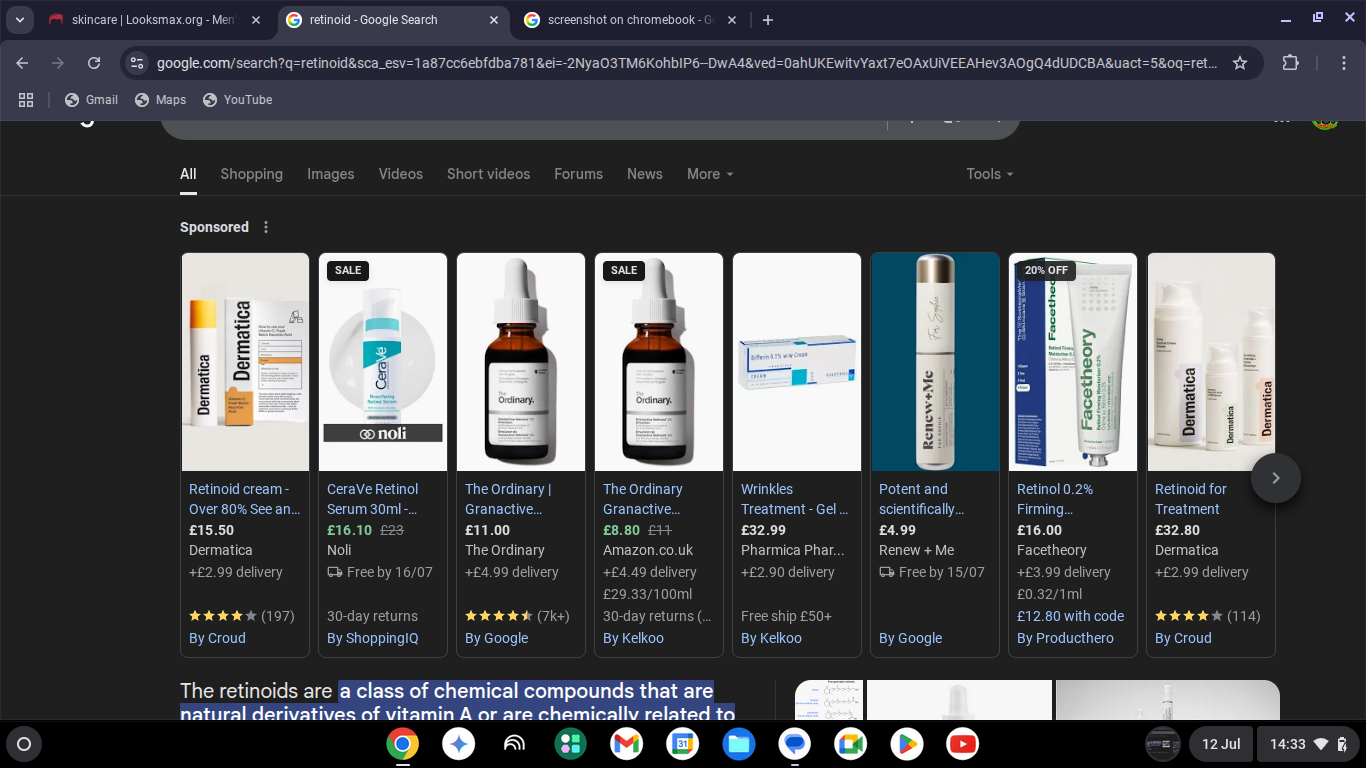The image size is (1366, 768).
Task: Click the address bar URL field
Action: click(687, 63)
